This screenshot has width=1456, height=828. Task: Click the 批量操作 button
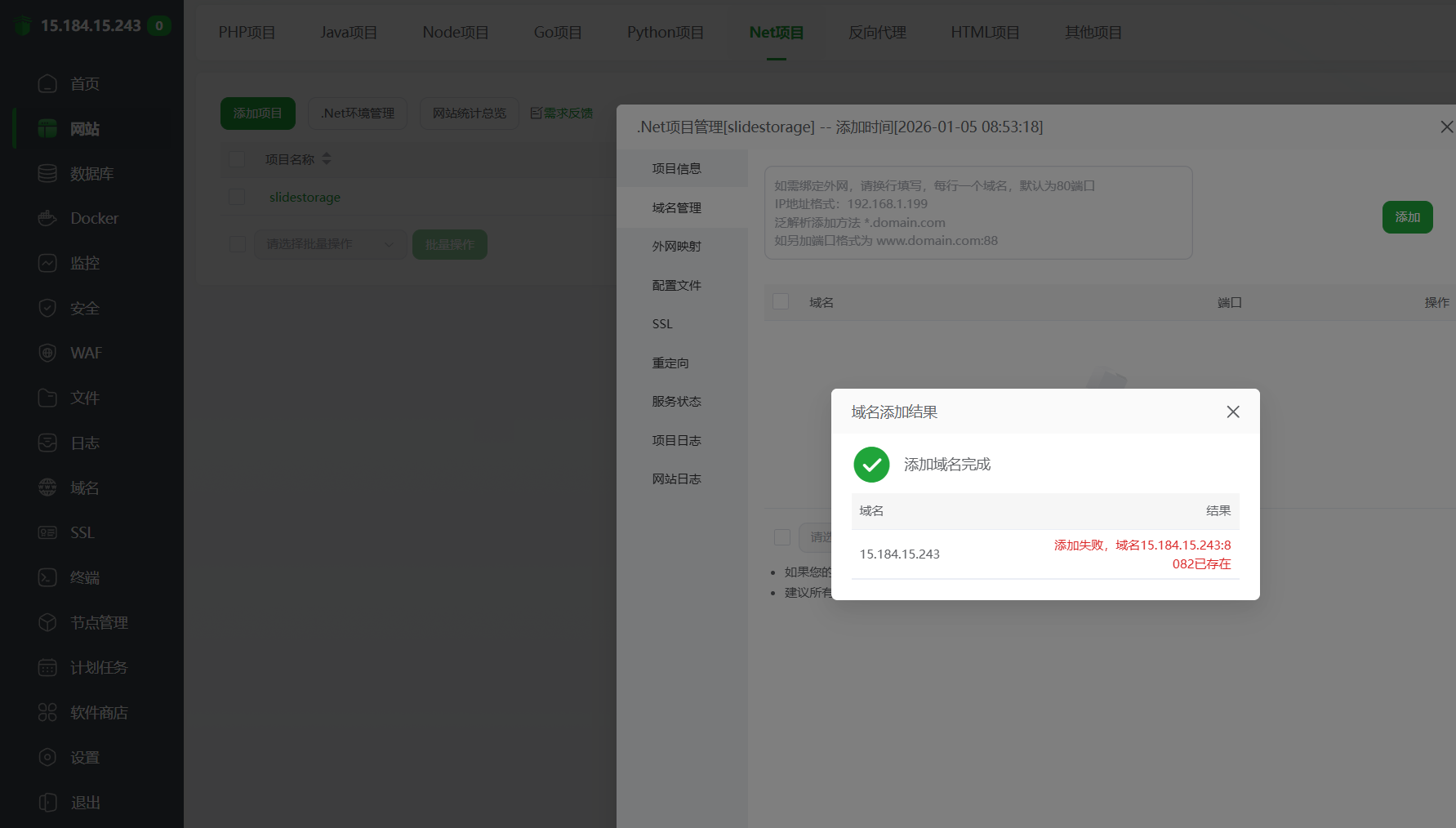point(450,244)
